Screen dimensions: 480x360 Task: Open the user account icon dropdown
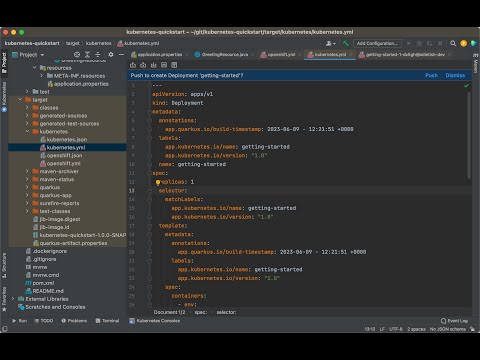tap(331, 43)
